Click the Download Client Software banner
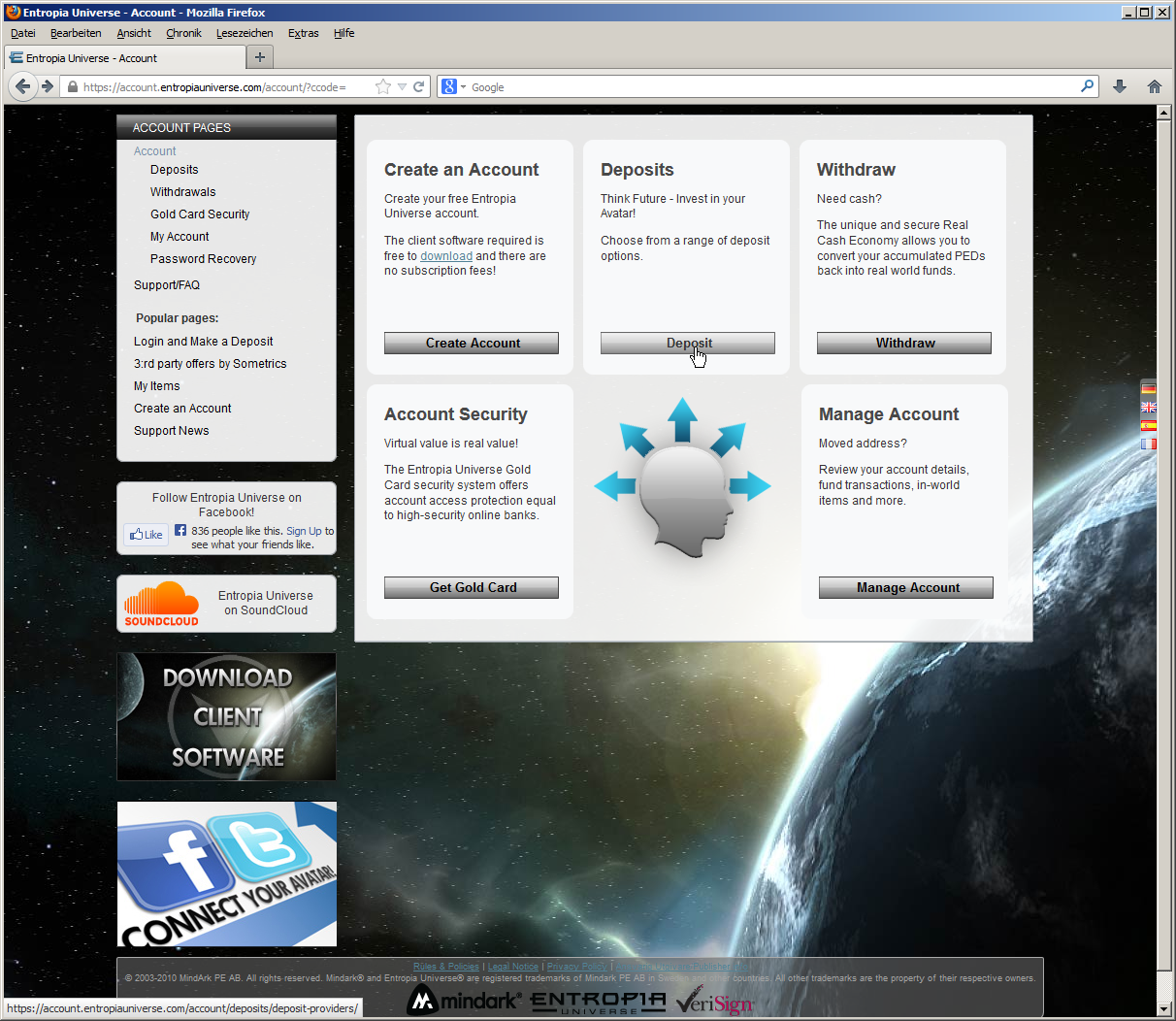 (x=226, y=716)
